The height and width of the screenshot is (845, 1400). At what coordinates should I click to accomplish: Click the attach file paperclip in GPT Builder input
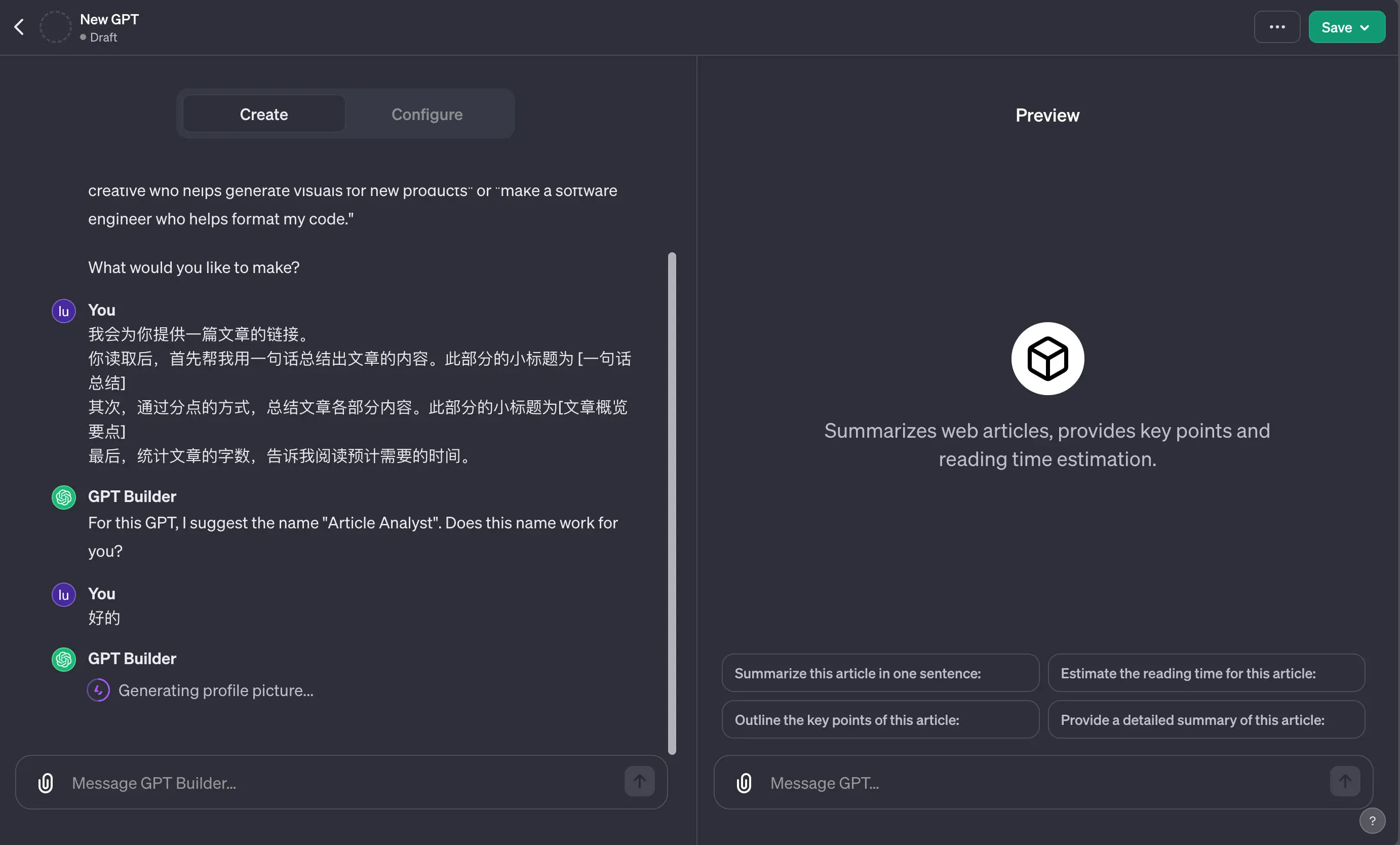pos(46,783)
